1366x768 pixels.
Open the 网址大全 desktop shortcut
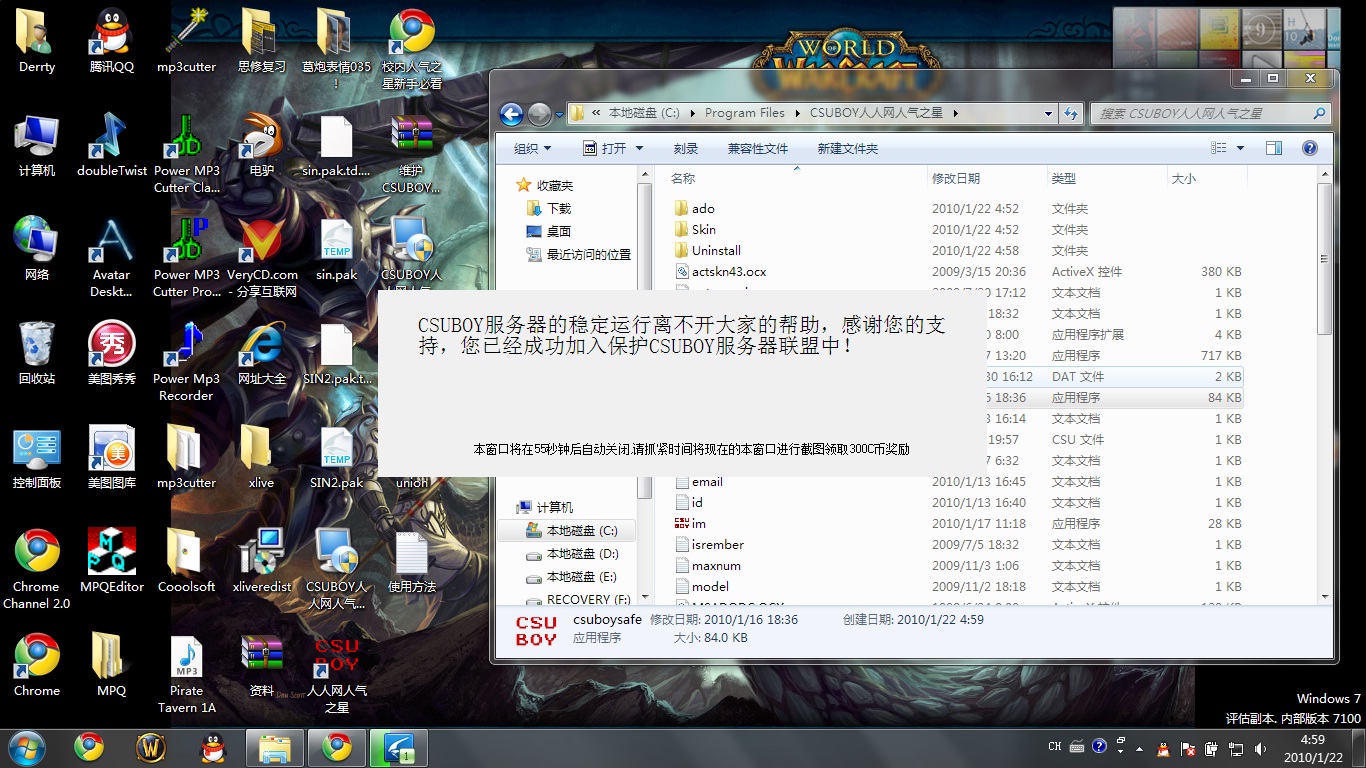pyautogui.click(x=262, y=354)
